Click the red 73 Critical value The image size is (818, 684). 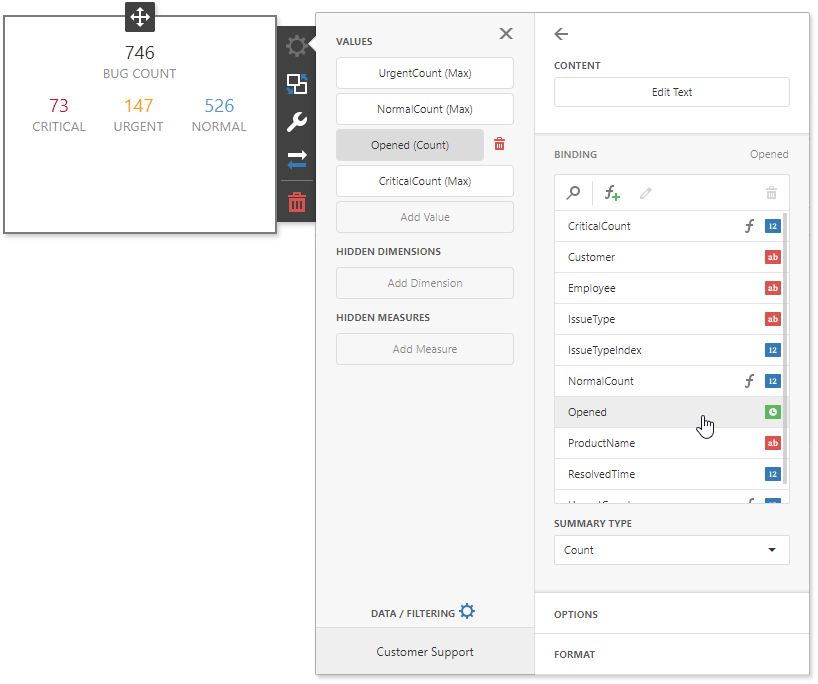point(59,106)
